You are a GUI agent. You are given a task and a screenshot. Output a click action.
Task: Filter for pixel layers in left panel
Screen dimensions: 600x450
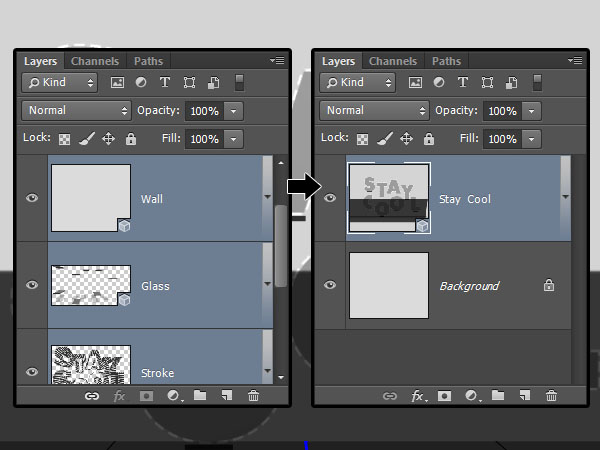pos(117,83)
